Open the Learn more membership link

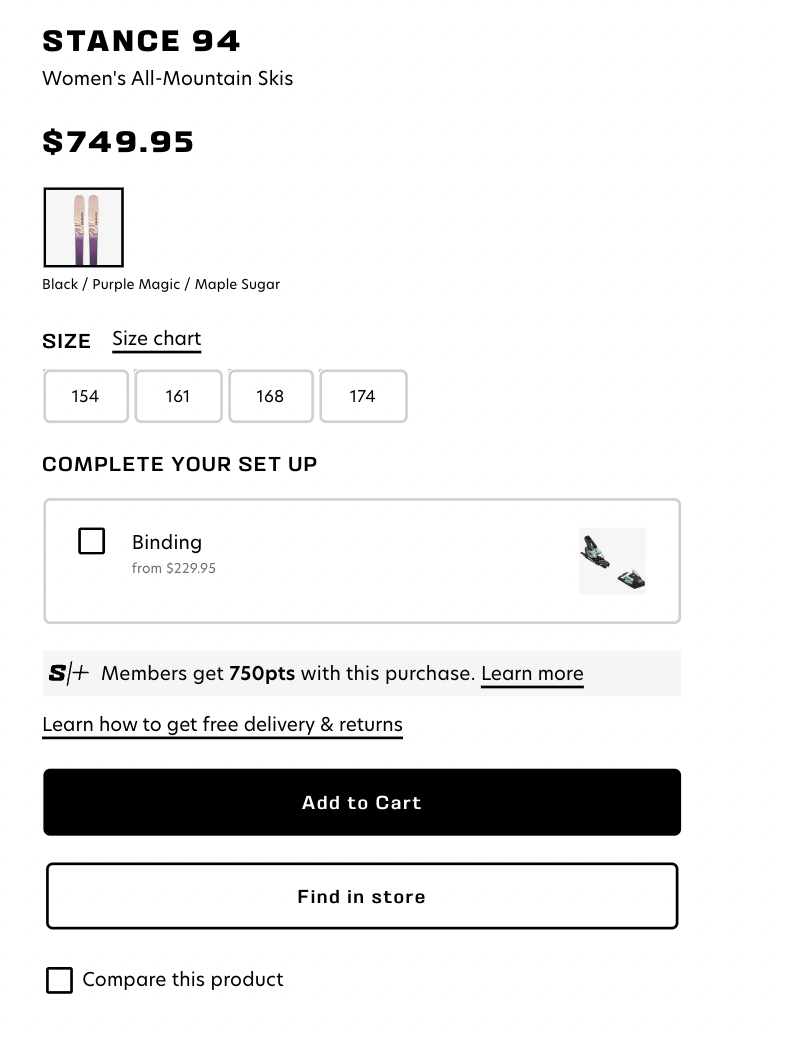point(532,674)
